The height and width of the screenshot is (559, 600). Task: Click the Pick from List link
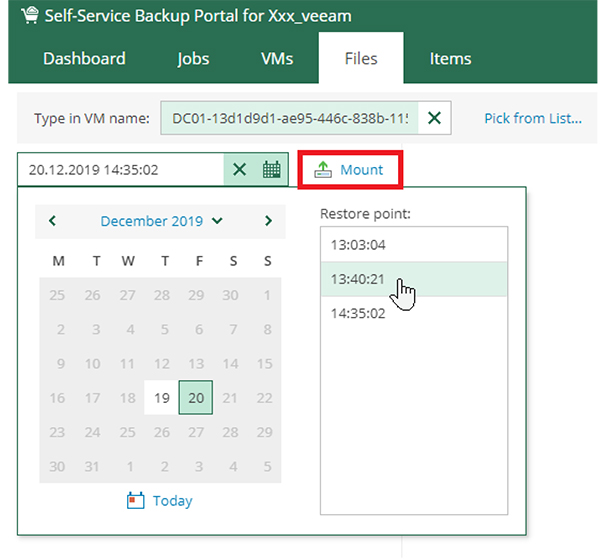[533, 118]
